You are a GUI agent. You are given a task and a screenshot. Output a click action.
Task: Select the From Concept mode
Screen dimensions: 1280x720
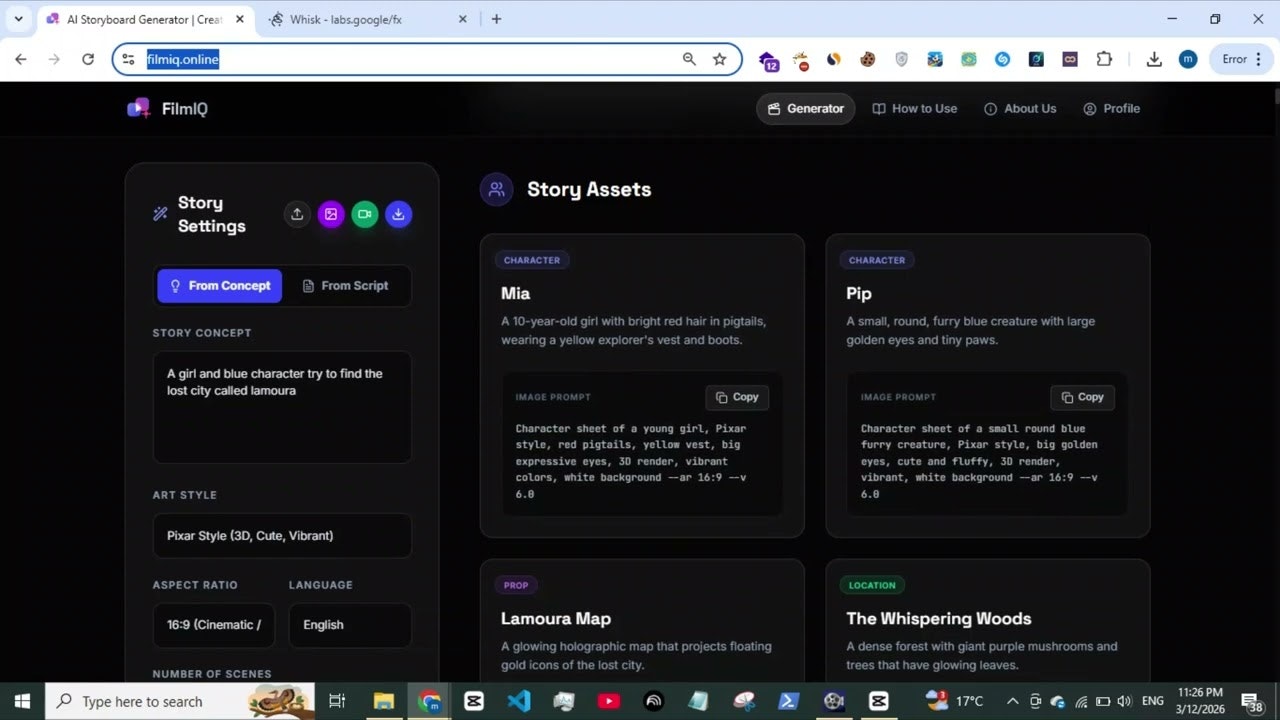click(220, 285)
